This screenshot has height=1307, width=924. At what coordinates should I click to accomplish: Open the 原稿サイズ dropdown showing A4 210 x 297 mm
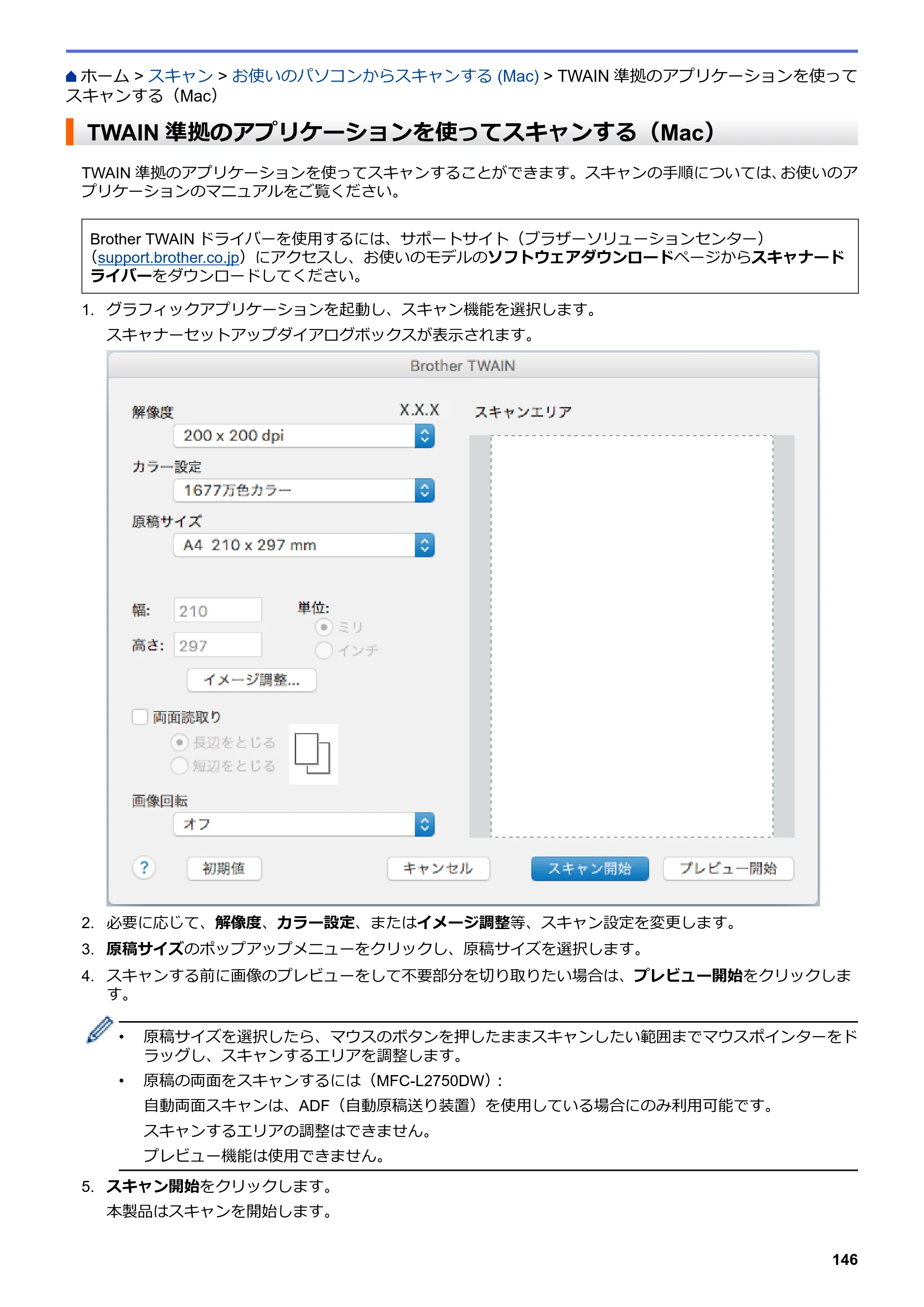(x=304, y=545)
